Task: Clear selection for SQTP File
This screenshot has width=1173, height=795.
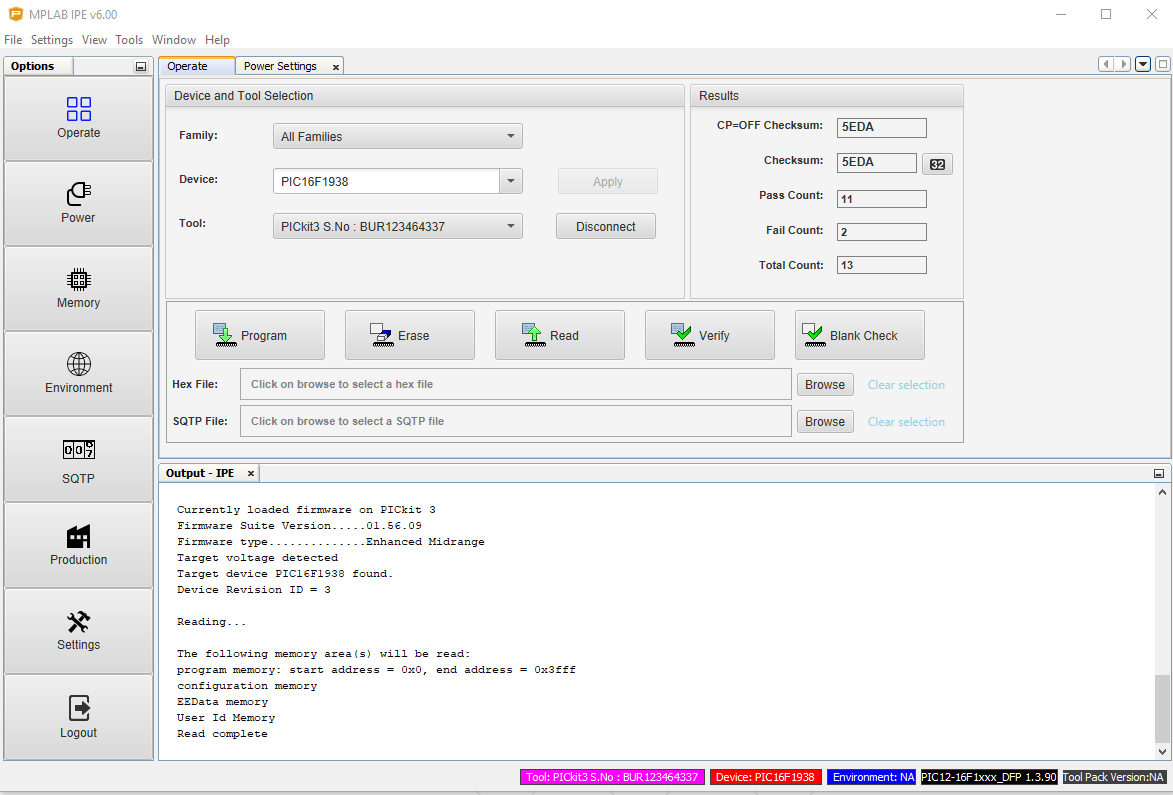Action: pos(906,422)
